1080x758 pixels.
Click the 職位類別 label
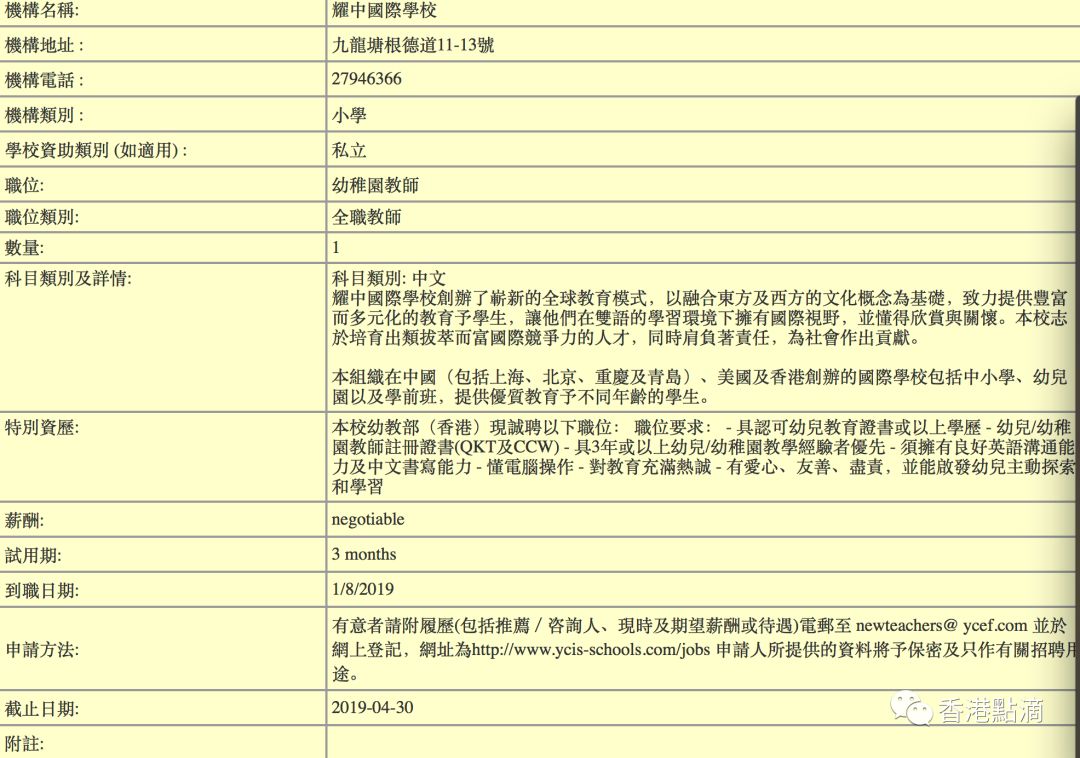pos(41,218)
